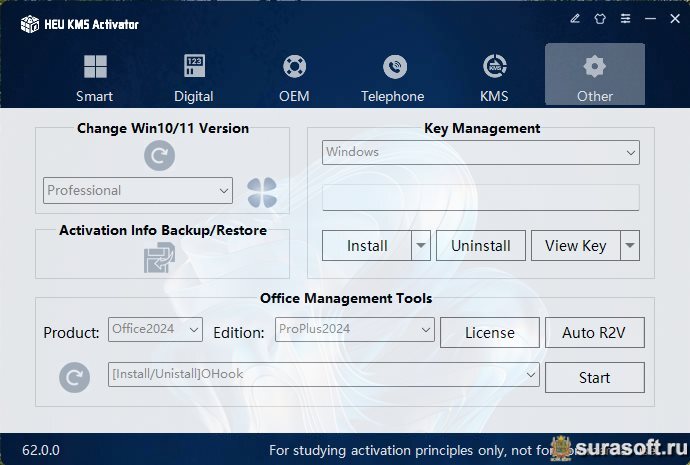Close the HEU KMS Activator window
The height and width of the screenshot is (465, 690).
675,18
